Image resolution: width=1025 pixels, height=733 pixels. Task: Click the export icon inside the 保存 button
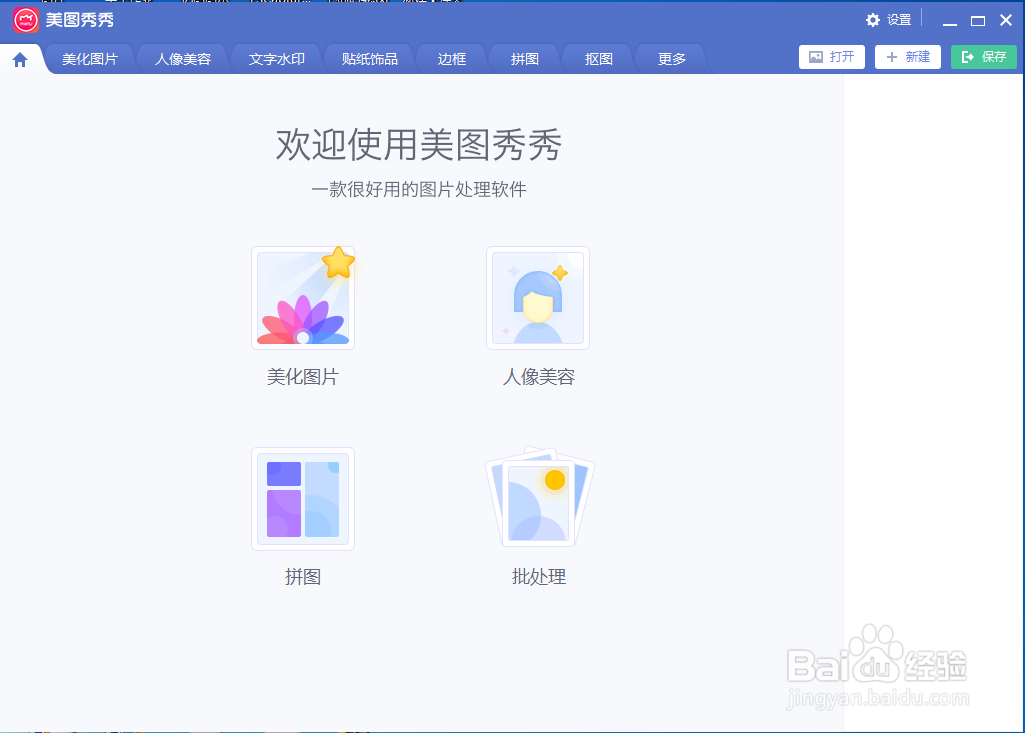coord(966,57)
